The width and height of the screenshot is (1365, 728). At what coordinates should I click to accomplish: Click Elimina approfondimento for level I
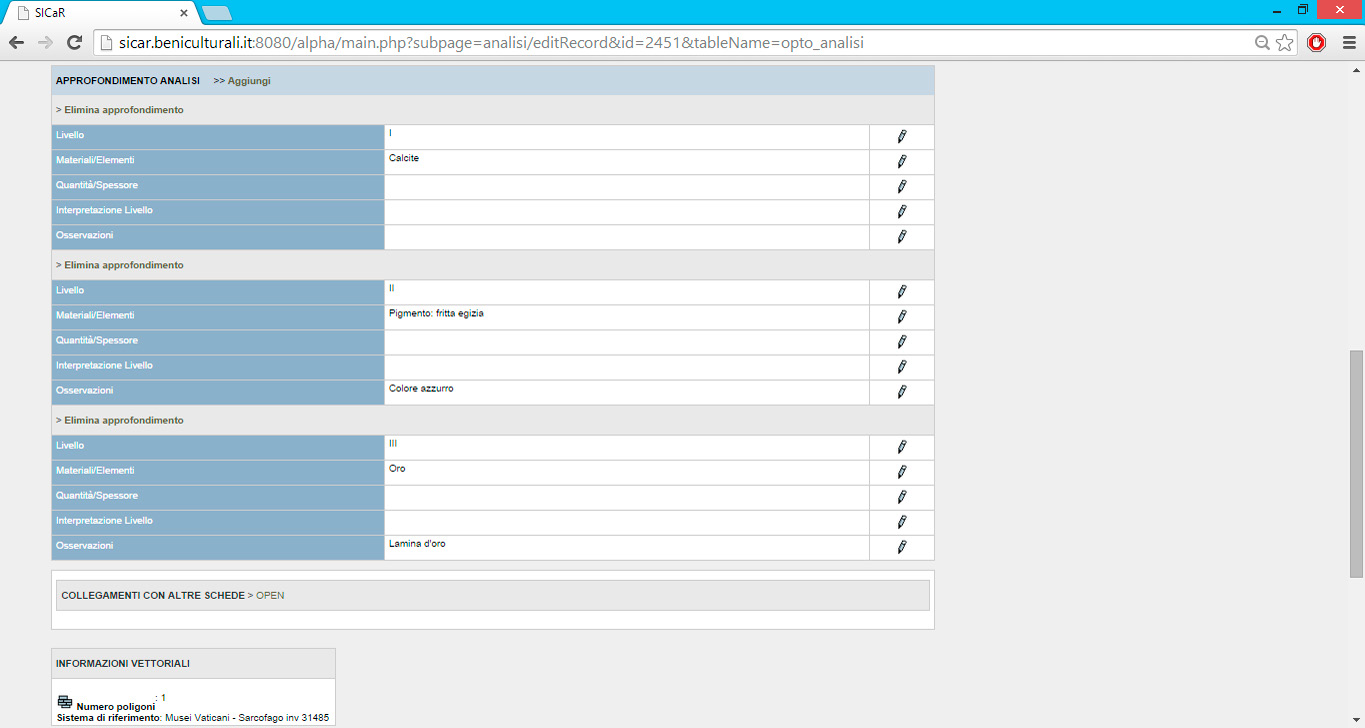click(x=120, y=110)
